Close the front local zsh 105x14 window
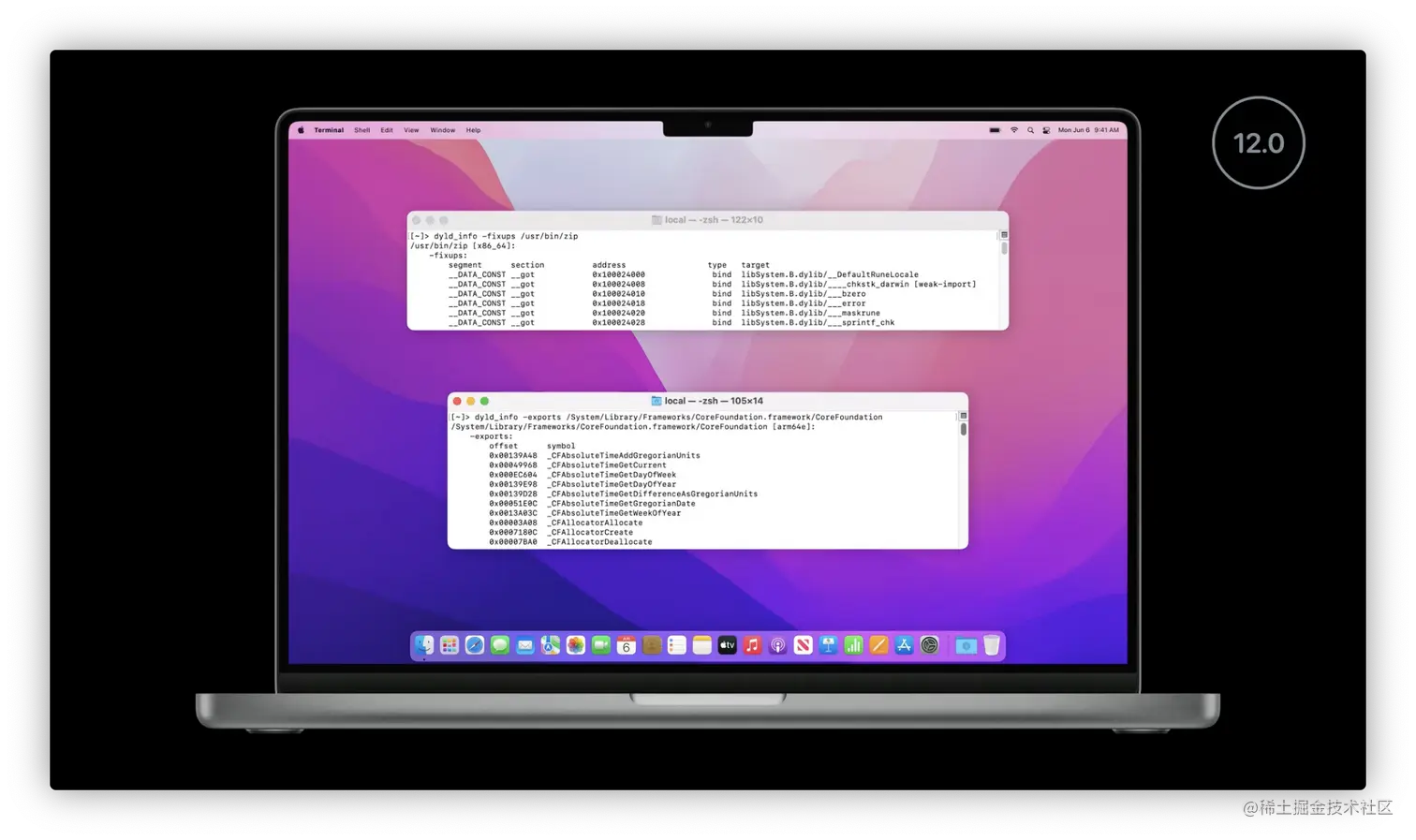 point(457,401)
